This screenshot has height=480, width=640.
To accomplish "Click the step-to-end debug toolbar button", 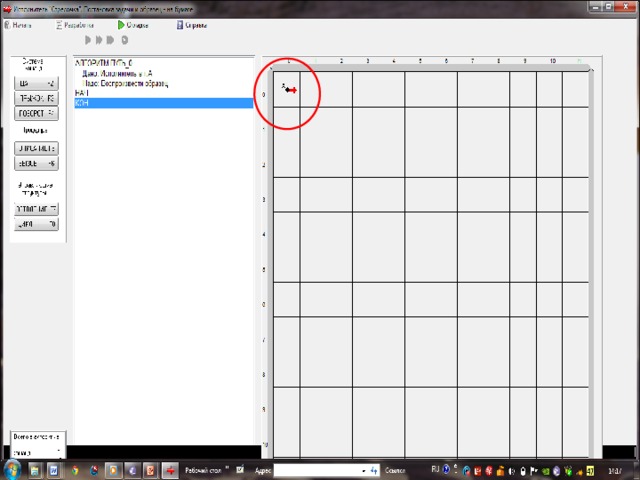I will pos(110,40).
